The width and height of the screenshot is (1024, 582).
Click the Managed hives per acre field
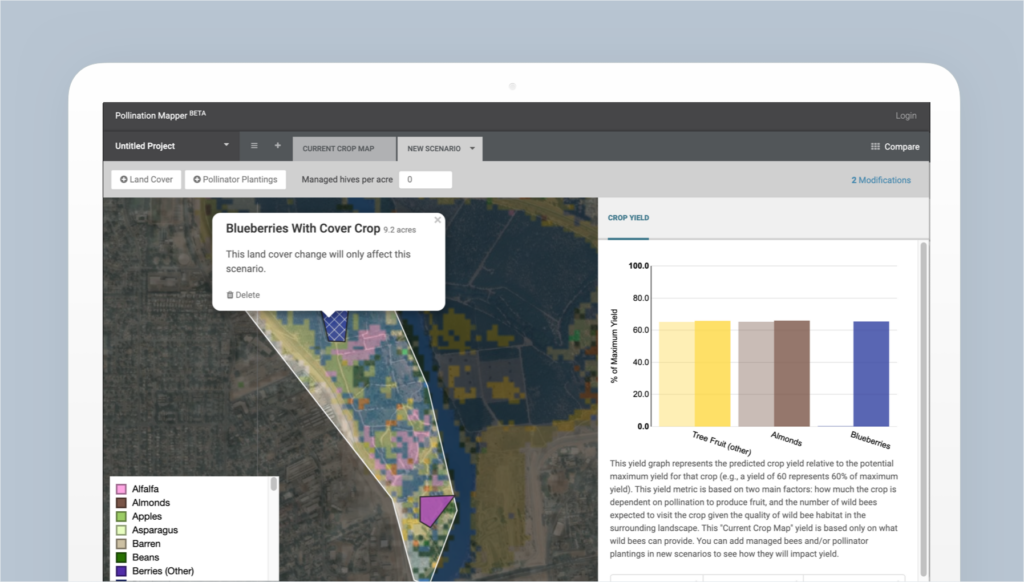426,179
